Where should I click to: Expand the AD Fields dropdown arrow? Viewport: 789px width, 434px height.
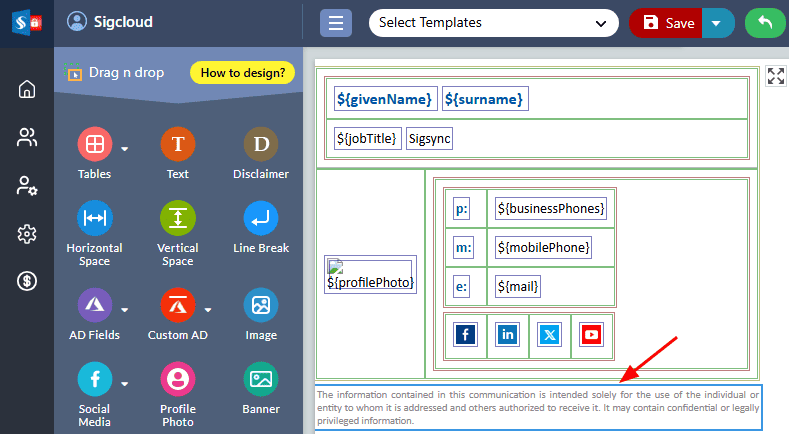[125, 309]
